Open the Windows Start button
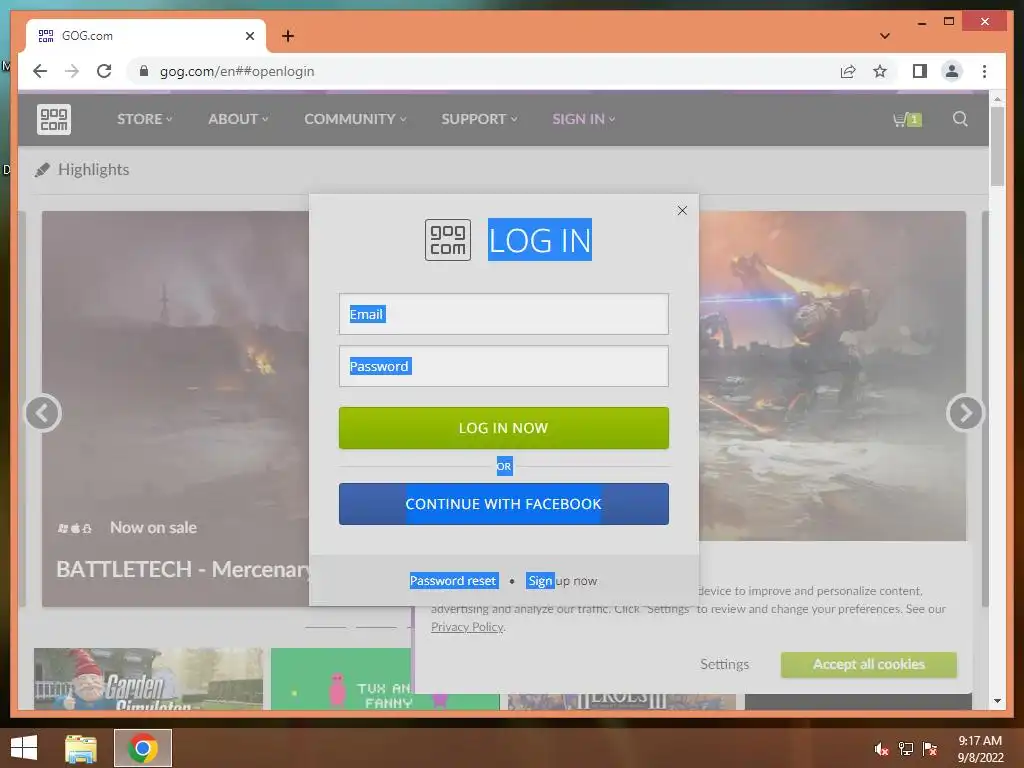 coord(24,748)
